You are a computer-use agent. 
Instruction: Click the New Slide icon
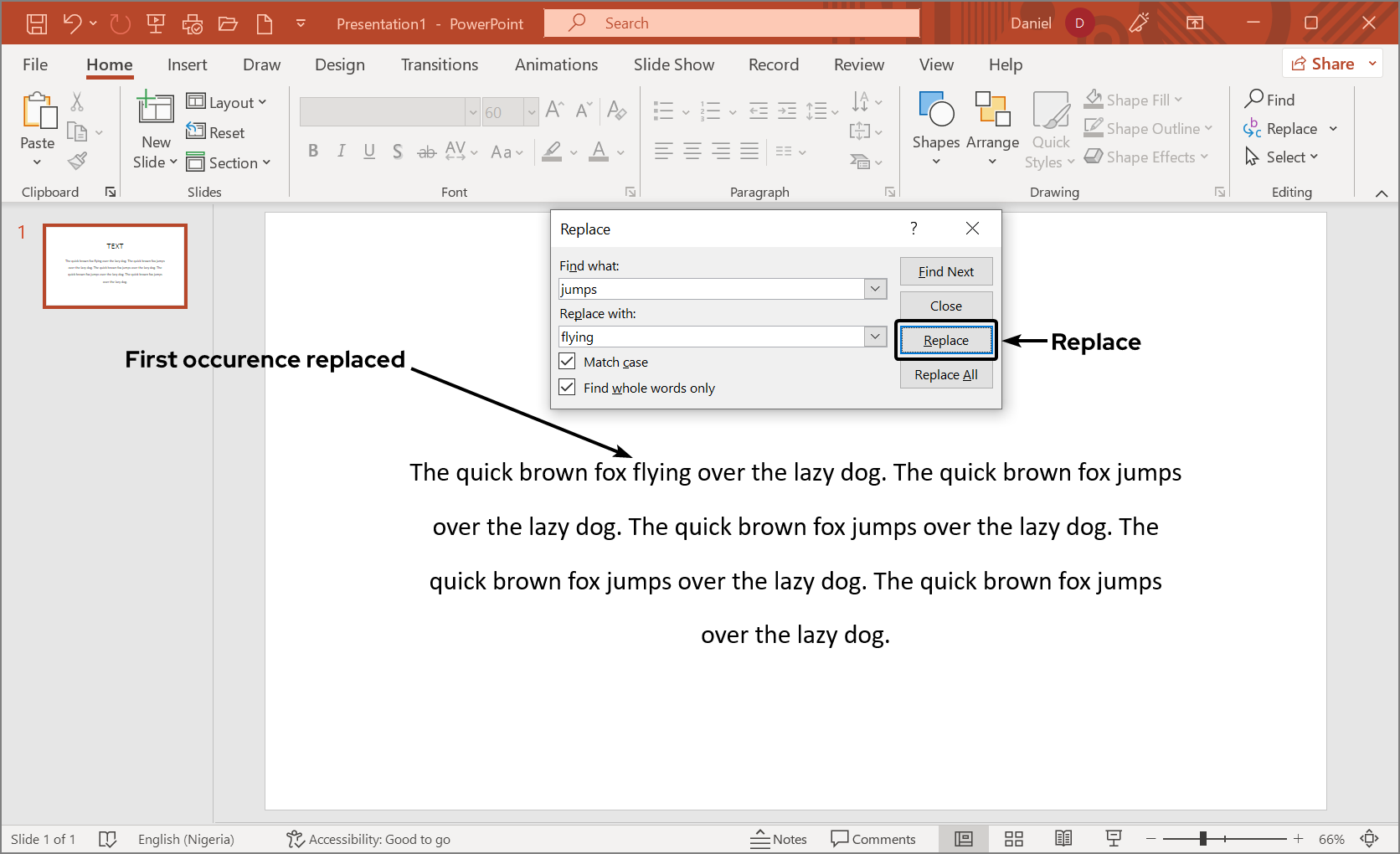[x=156, y=109]
